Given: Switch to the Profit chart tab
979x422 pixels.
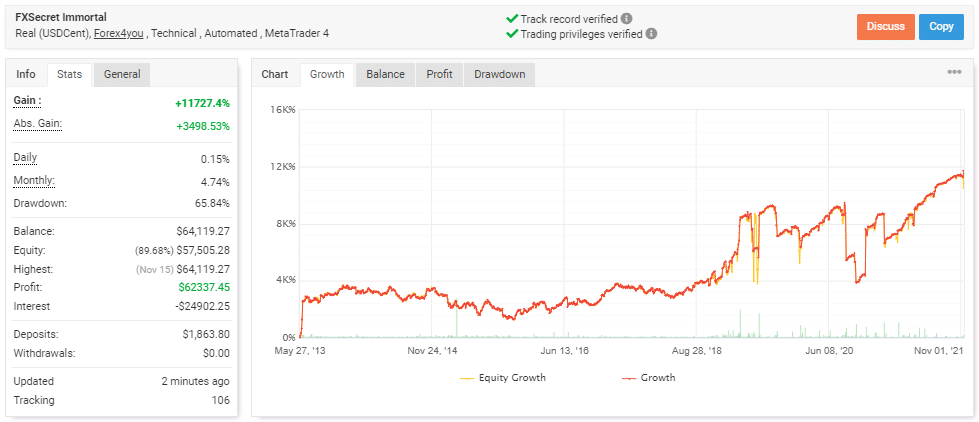Looking at the screenshot, I should [x=439, y=74].
